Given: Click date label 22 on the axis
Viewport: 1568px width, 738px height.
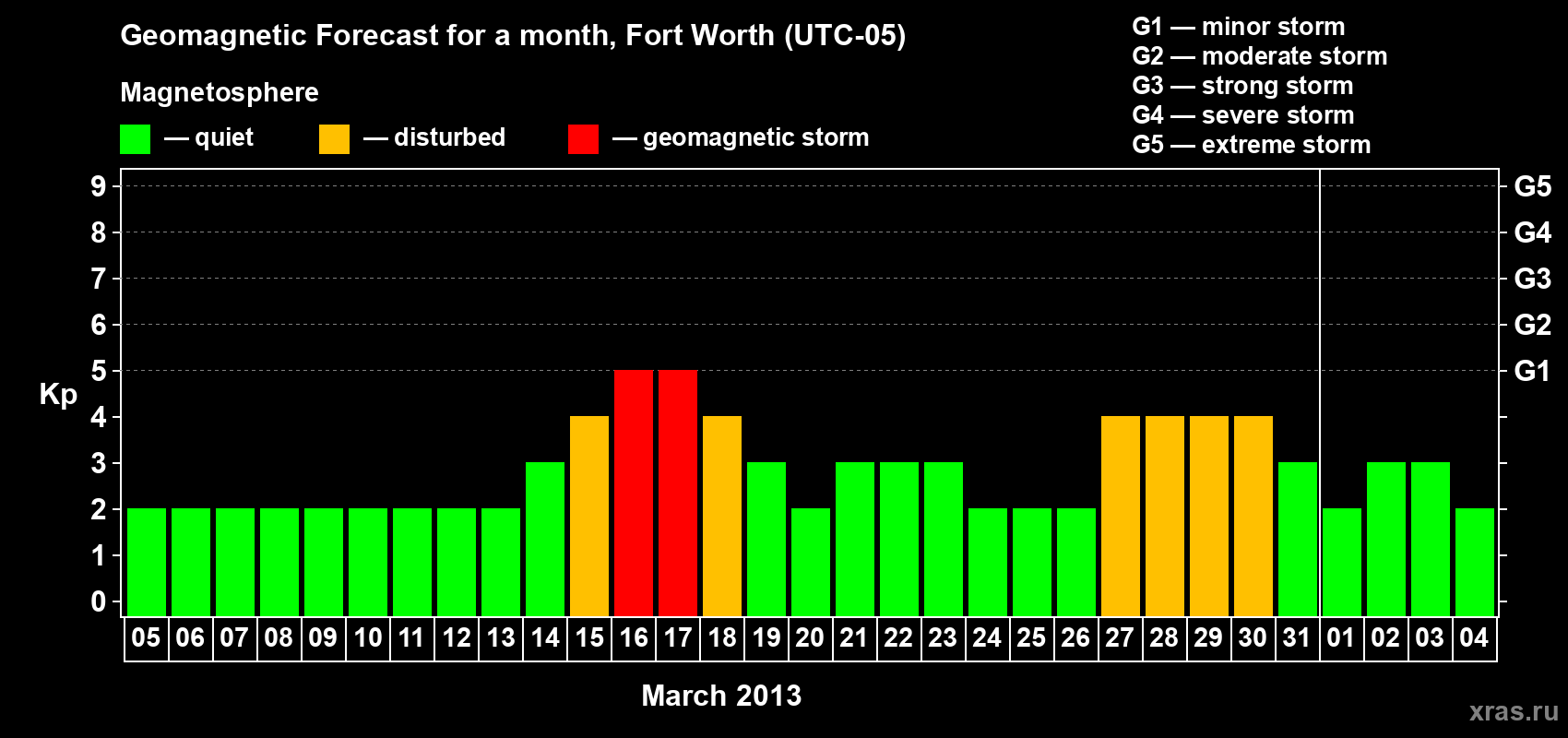Looking at the screenshot, I should tap(898, 637).
